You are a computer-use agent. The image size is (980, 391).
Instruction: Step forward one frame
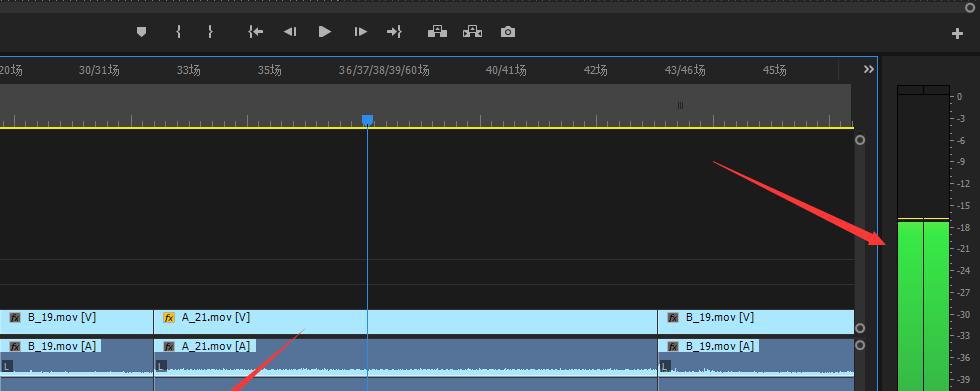(x=361, y=32)
